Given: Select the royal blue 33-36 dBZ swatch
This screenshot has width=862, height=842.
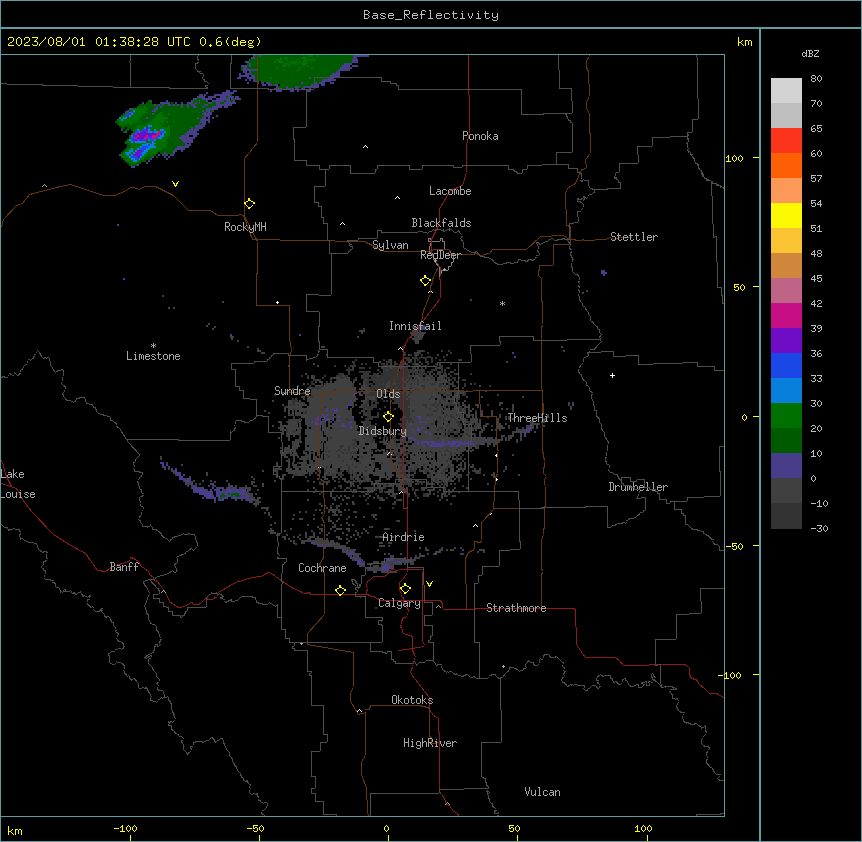Looking at the screenshot, I should [x=786, y=366].
